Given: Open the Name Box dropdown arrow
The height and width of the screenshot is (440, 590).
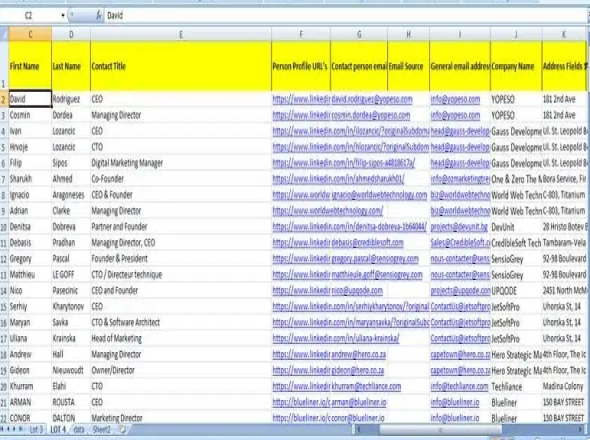Looking at the screenshot, I should 63,16.
